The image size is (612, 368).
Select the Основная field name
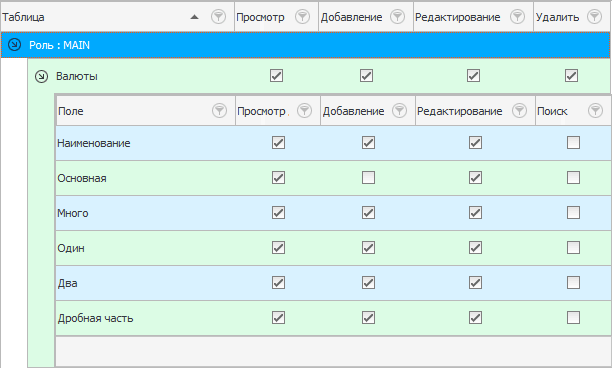[82, 178]
